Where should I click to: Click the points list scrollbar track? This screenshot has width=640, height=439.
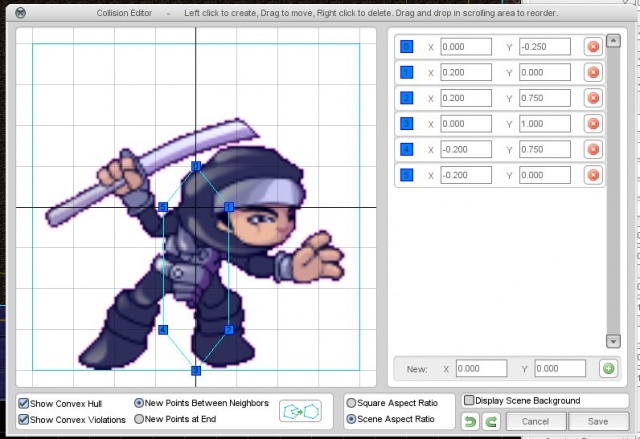613,191
